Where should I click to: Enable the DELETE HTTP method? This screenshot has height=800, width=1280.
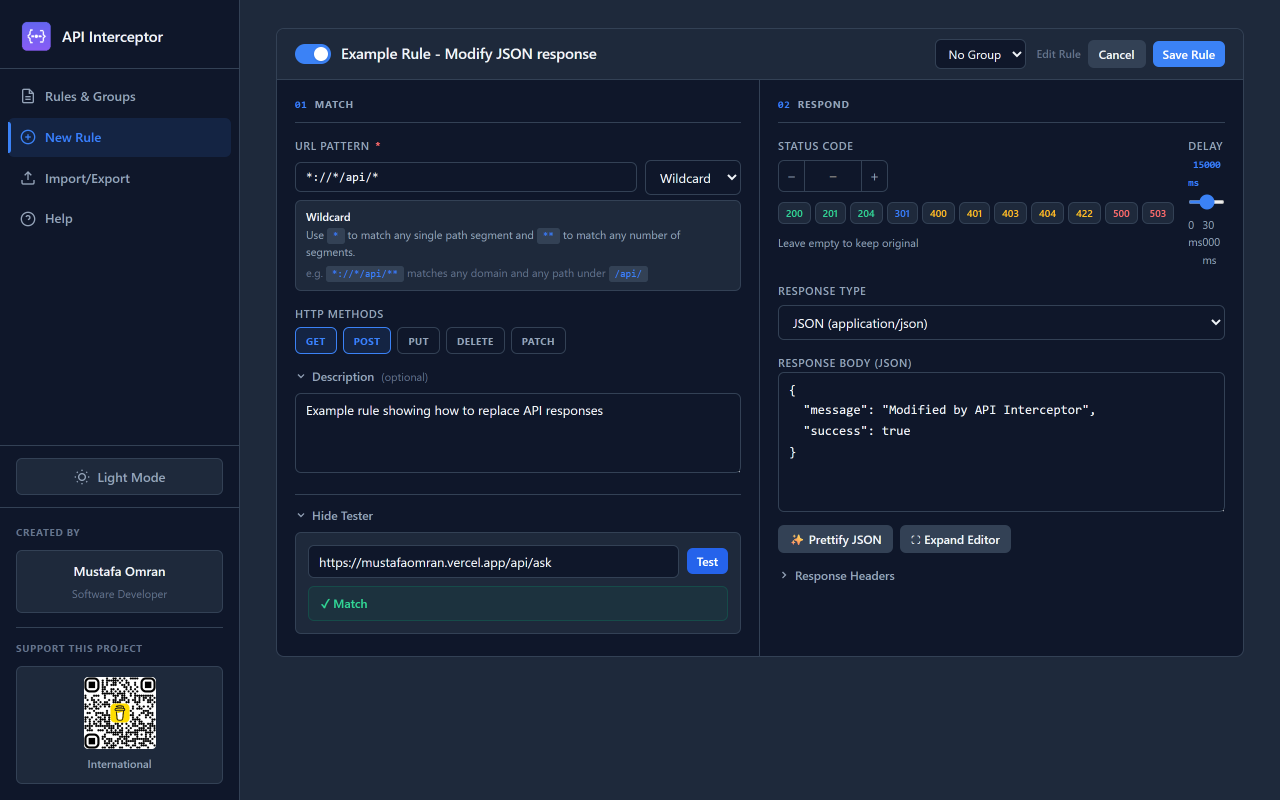pos(475,341)
